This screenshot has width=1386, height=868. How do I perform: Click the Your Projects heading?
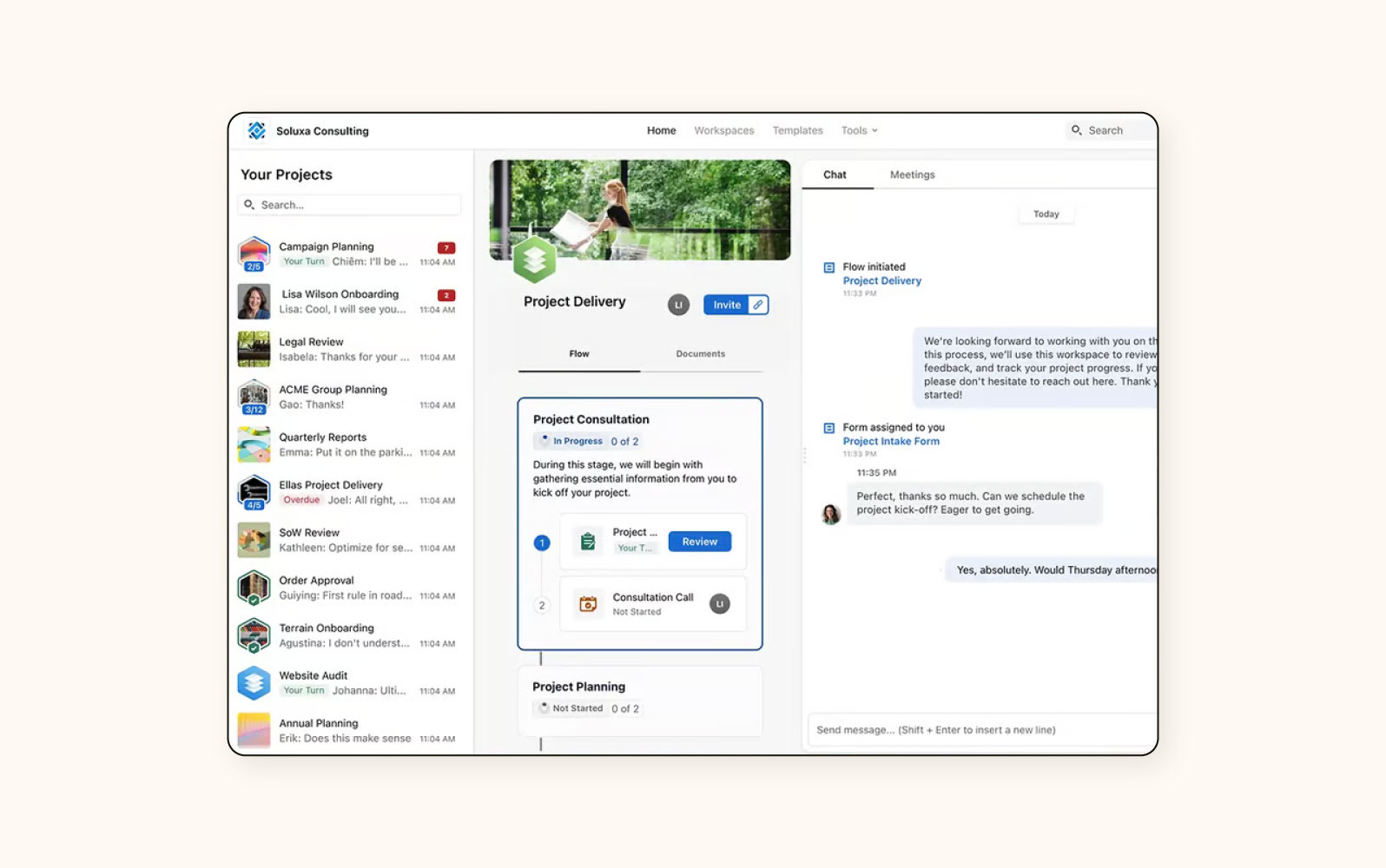pos(287,174)
